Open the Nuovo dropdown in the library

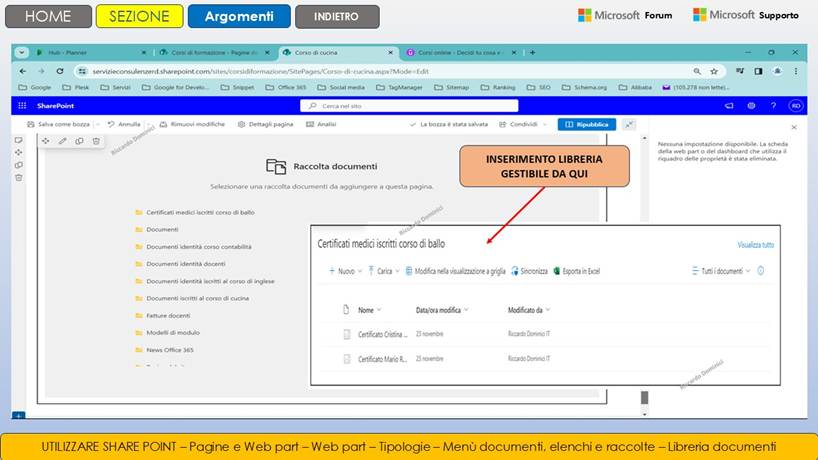(x=345, y=271)
